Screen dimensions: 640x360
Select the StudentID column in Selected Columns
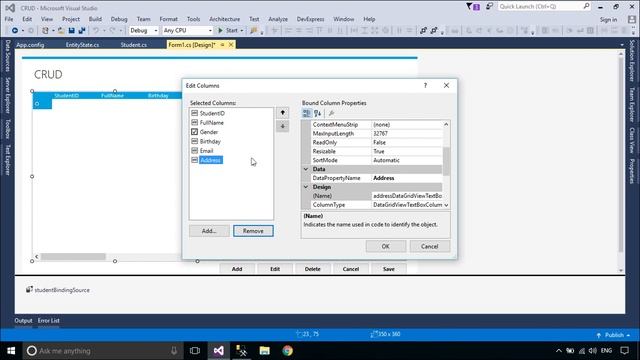(x=212, y=113)
